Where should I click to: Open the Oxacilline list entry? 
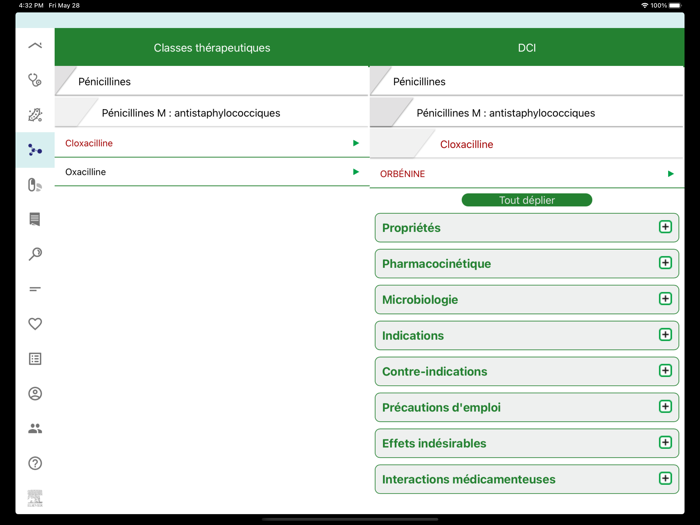(x=212, y=172)
